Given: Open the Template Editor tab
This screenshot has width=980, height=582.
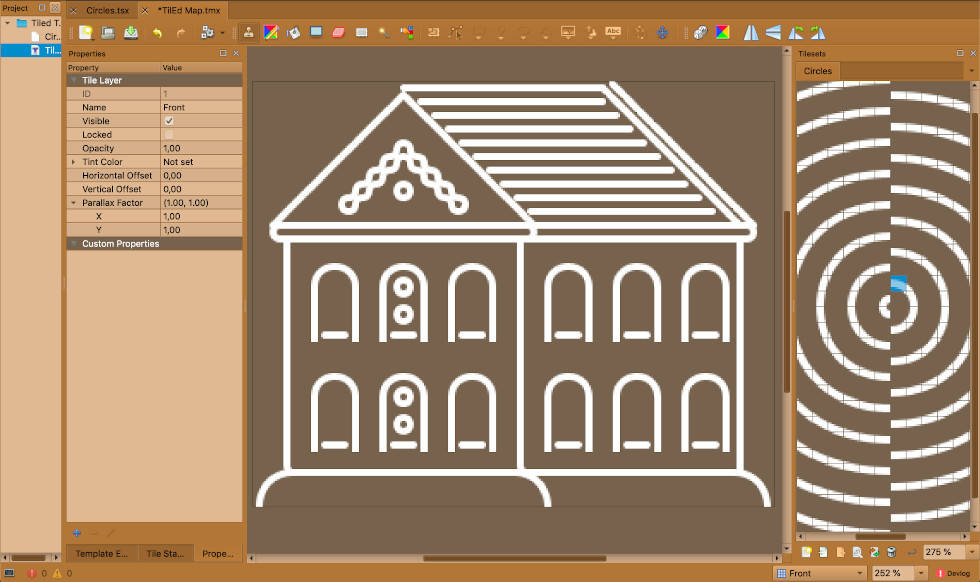Looking at the screenshot, I should 101,553.
